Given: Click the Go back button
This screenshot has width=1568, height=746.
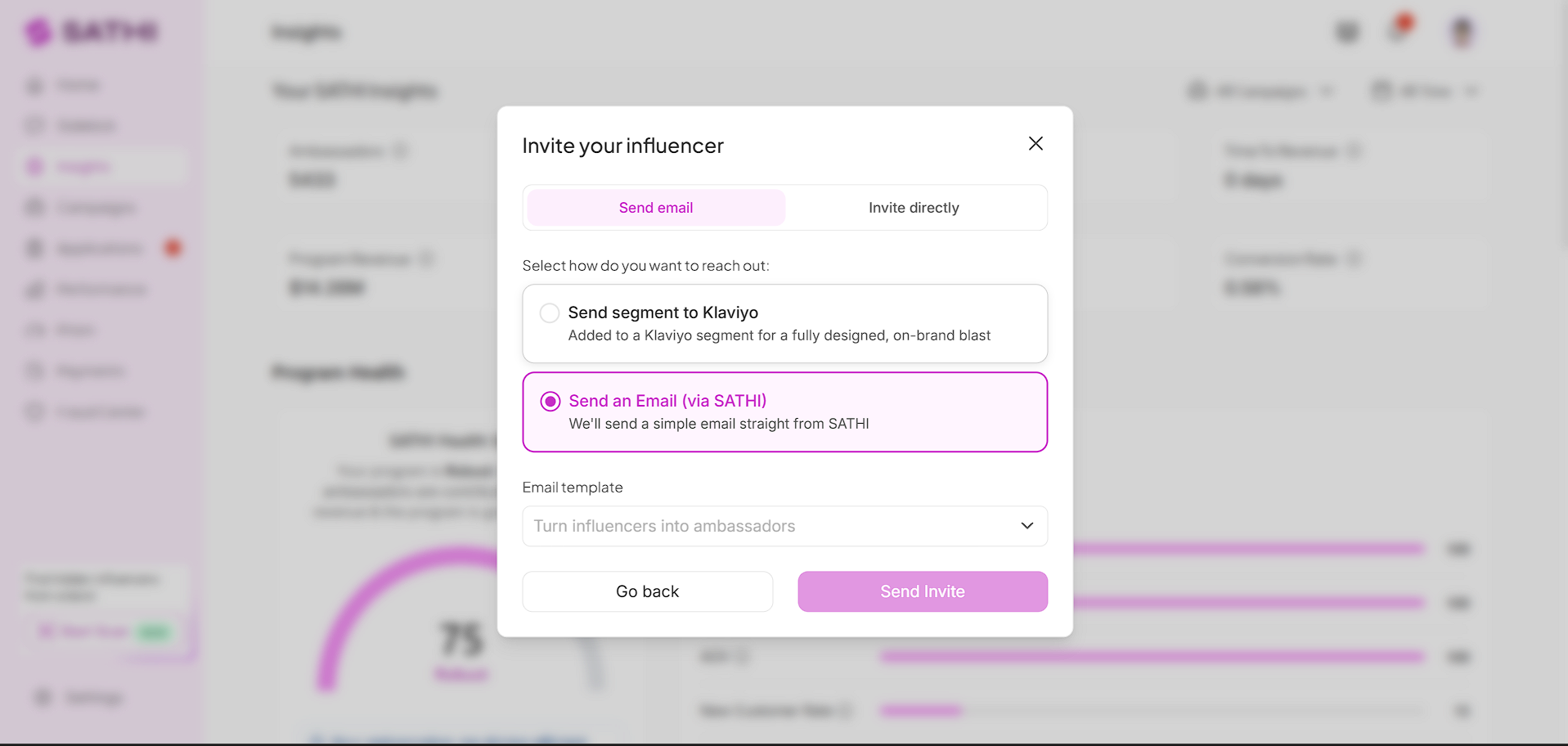Looking at the screenshot, I should (x=648, y=591).
